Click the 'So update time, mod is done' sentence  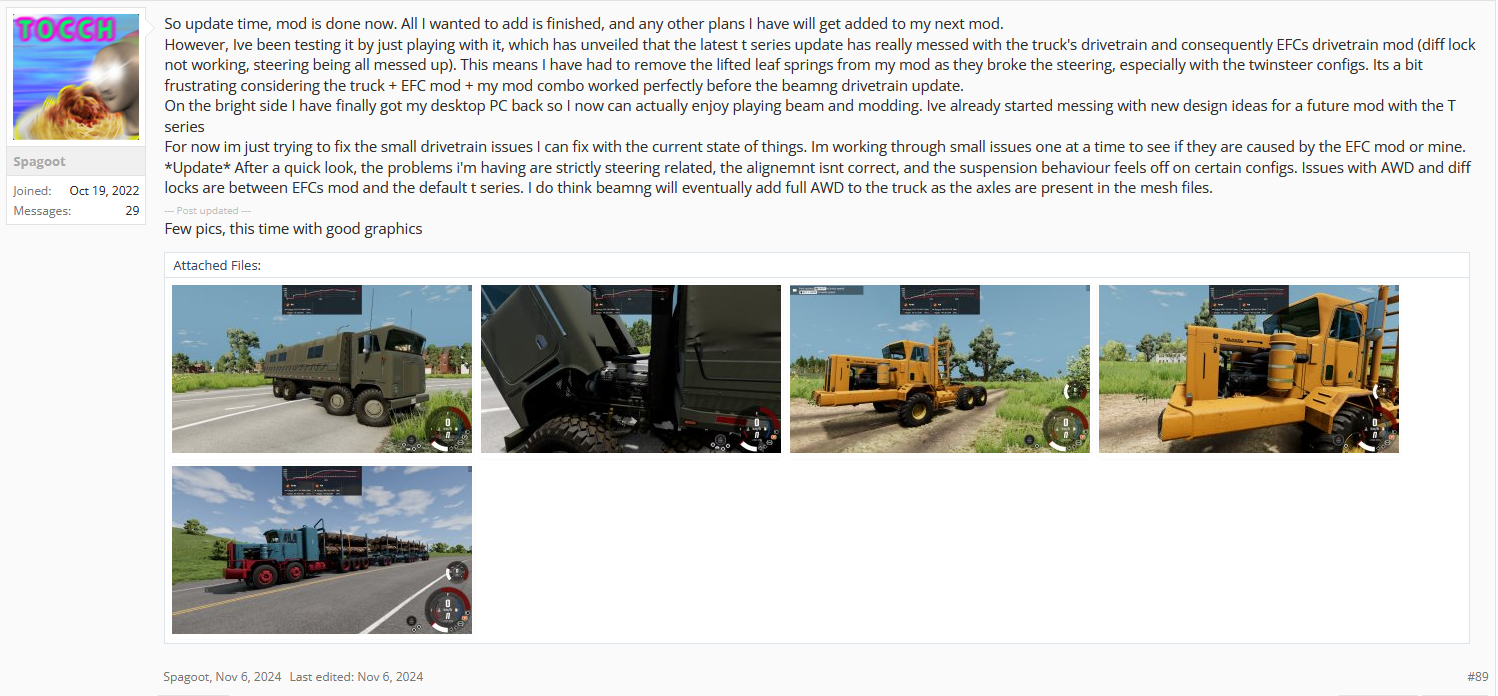pyautogui.click(x=584, y=23)
